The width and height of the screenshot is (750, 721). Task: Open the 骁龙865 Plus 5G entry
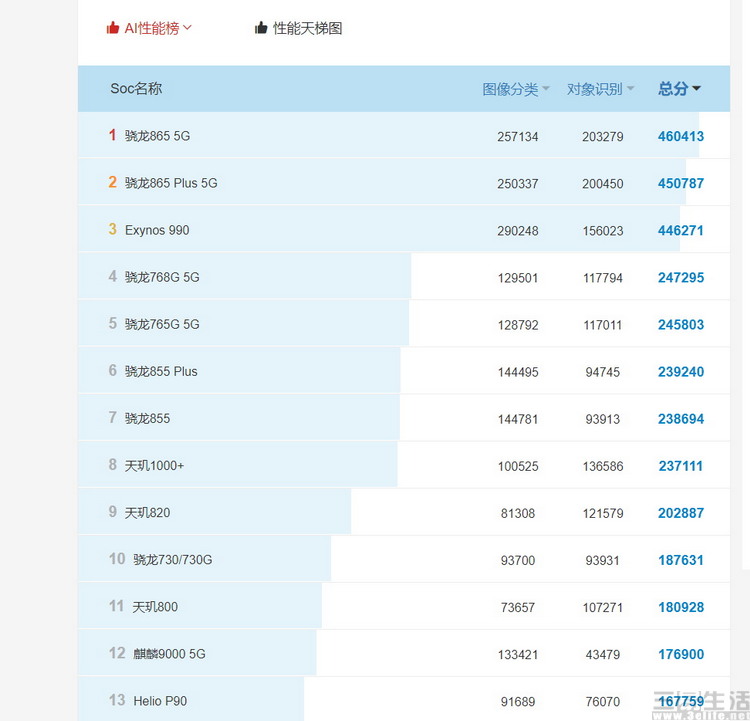tap(171, 183)
